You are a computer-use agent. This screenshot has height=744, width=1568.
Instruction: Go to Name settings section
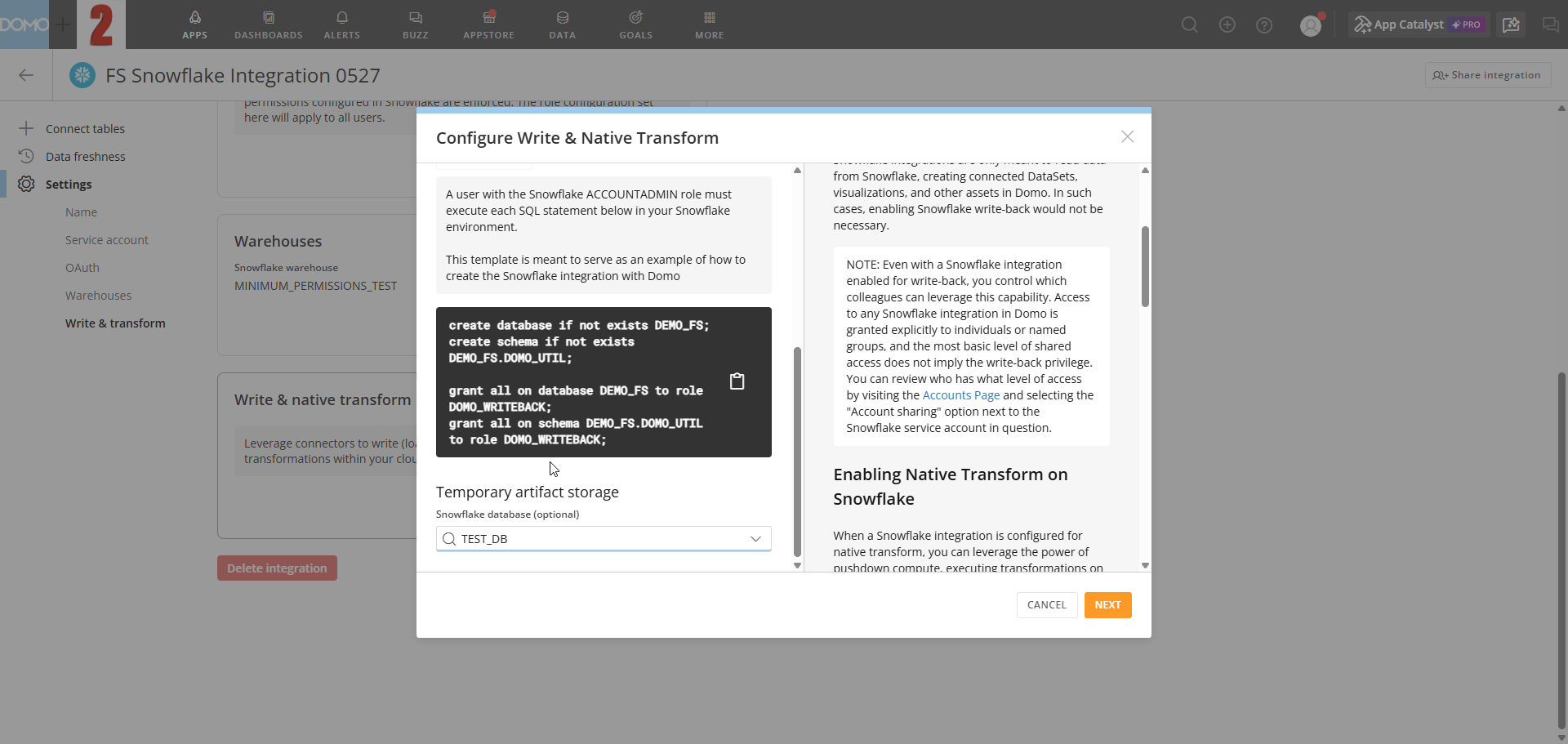(x=81, y=212)
